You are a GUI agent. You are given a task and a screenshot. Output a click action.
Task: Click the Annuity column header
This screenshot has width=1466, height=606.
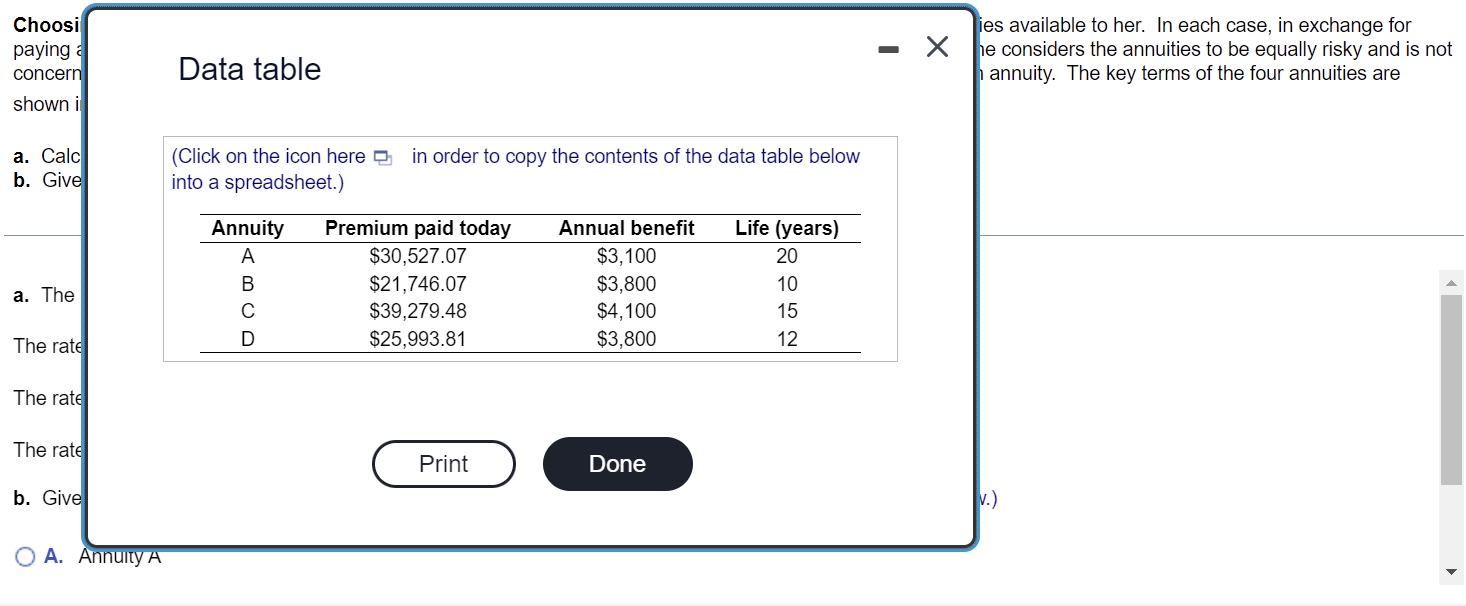point(246,228)
